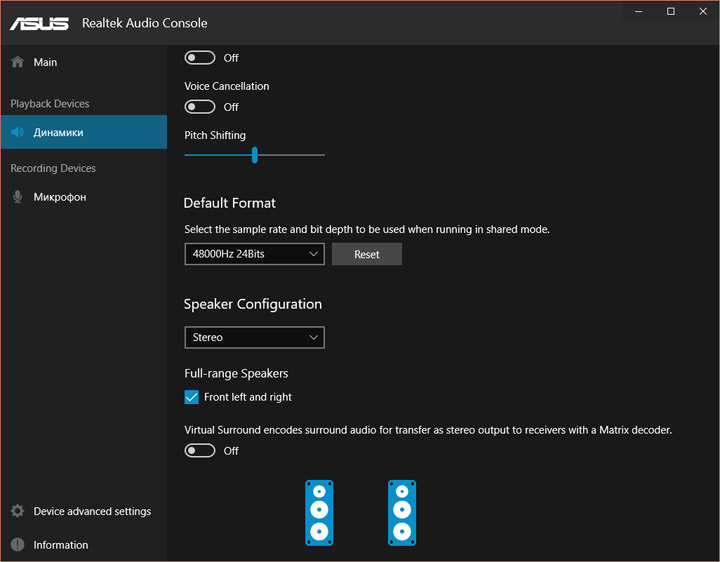Click the Динамики speaker icon
Screen dimensions: 720x562
coord(17,132)
